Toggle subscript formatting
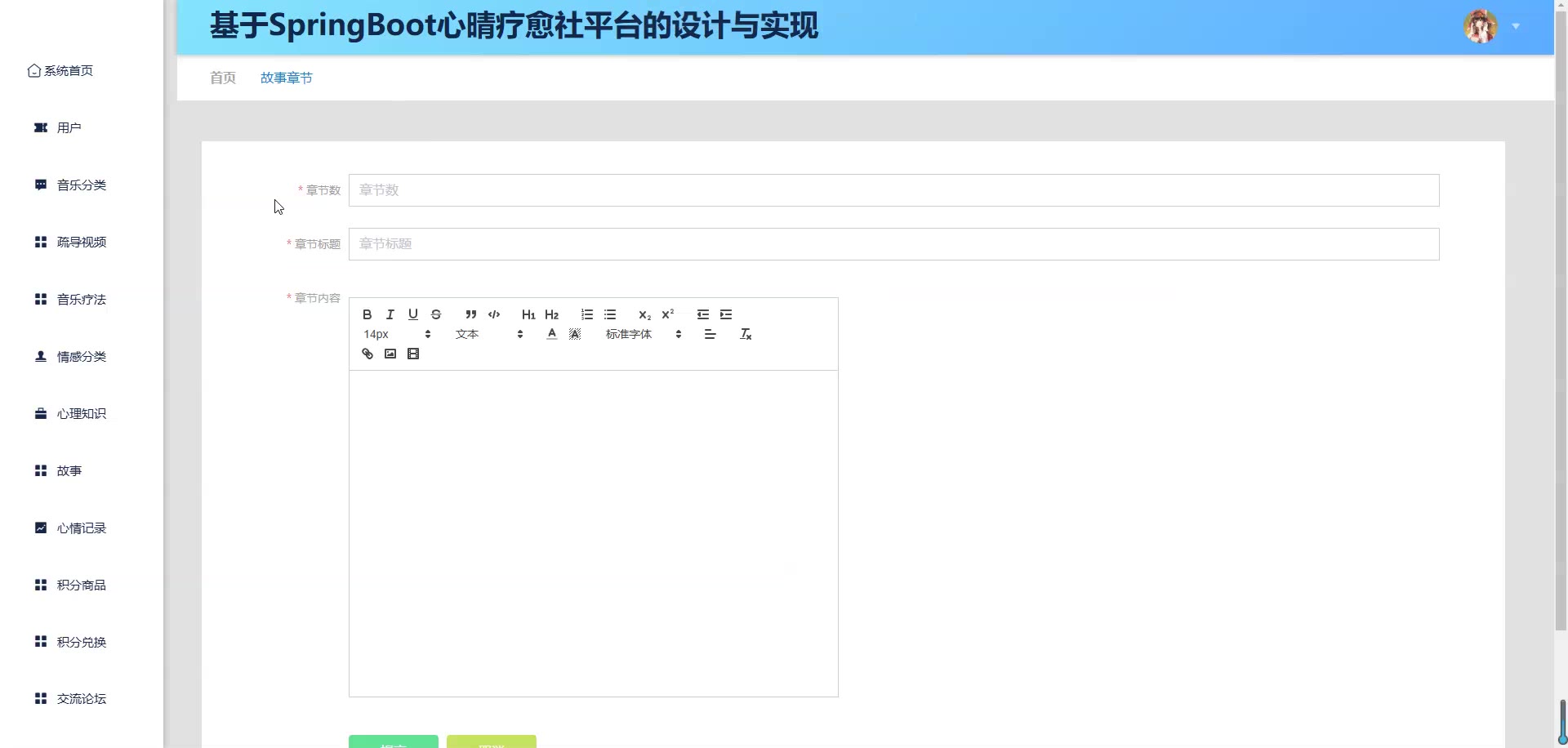Screen dimensions: 1568x748 click(645, 314)
